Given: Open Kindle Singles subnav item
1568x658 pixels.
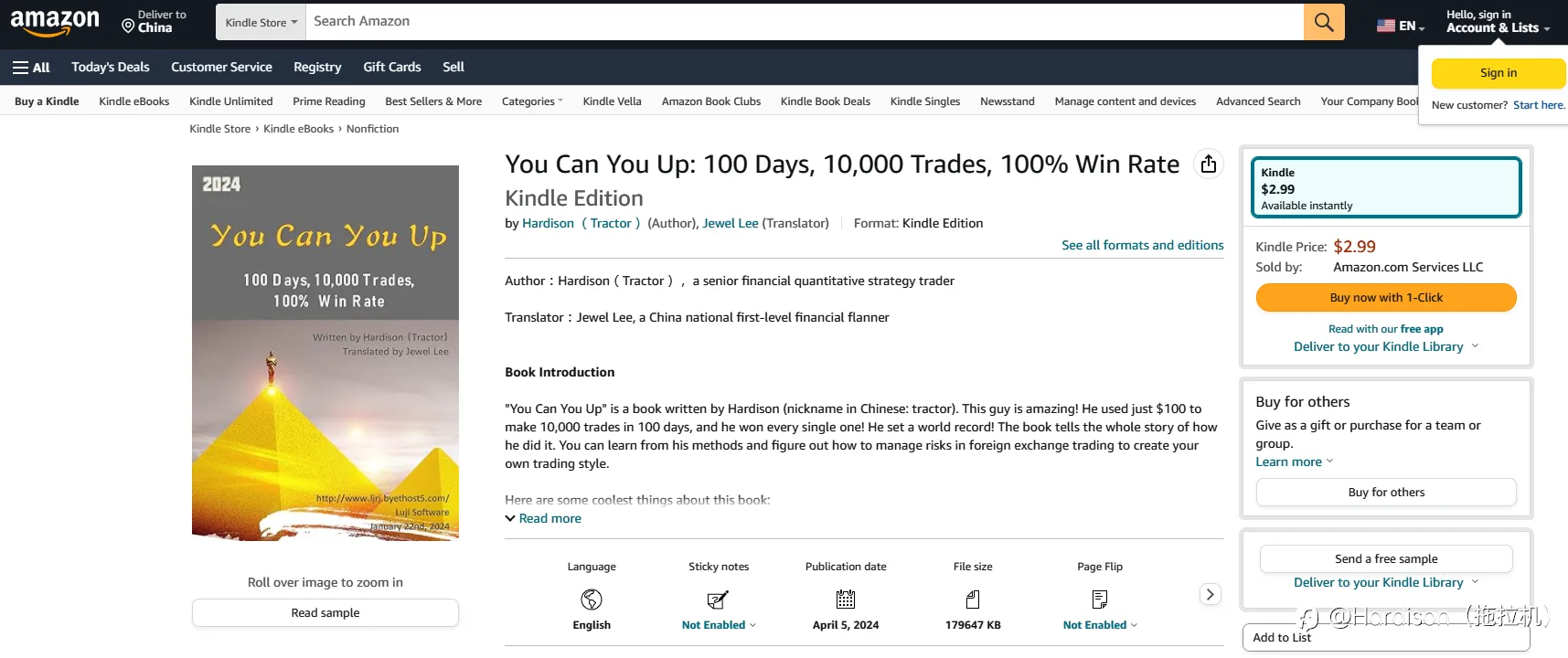Looking at the screenshot, I should tap(925, 101).
